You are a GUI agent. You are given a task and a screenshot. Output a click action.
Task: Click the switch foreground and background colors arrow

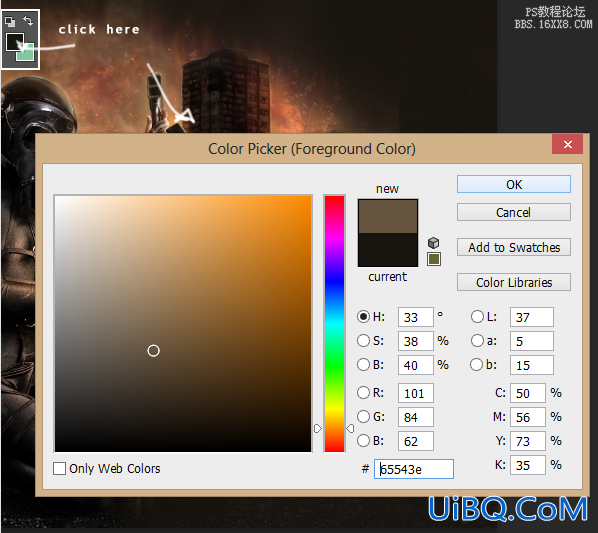click(28, 21)
